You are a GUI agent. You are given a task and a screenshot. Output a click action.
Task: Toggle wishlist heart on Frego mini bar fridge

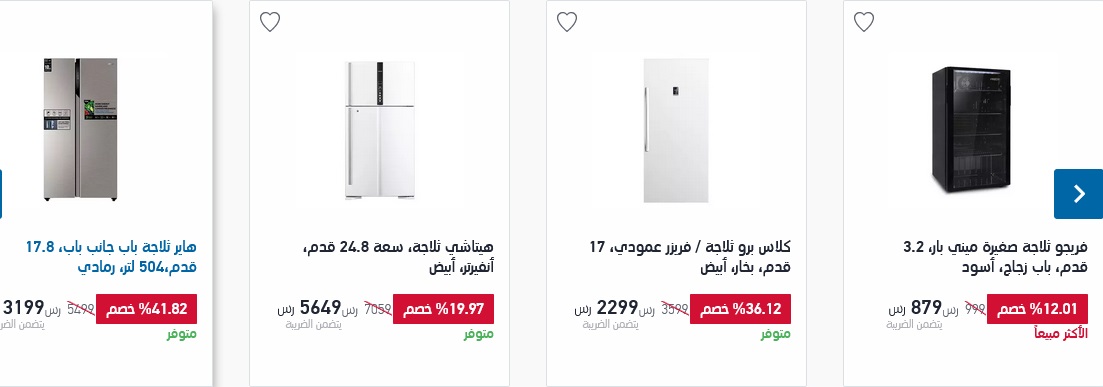(x=864, y=22)
